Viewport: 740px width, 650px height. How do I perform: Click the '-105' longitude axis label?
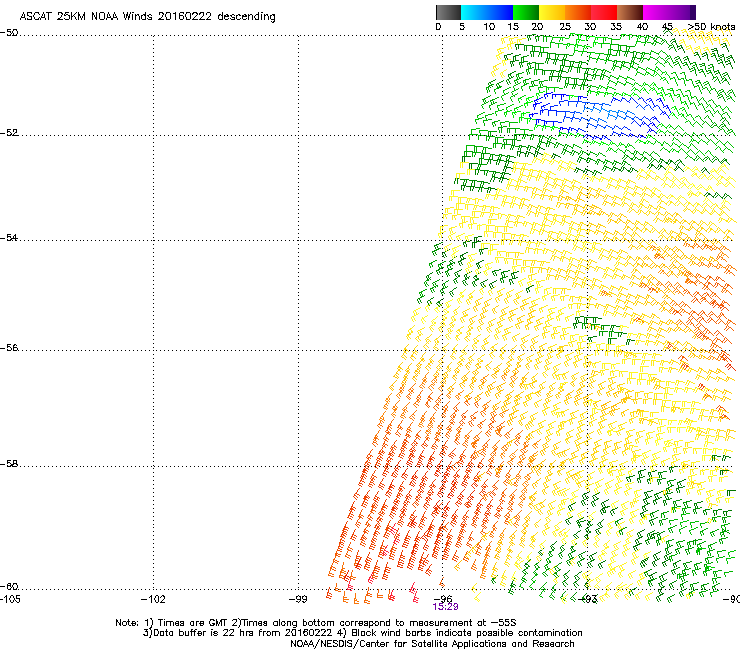pyautogui.click(x=10, y=599)
